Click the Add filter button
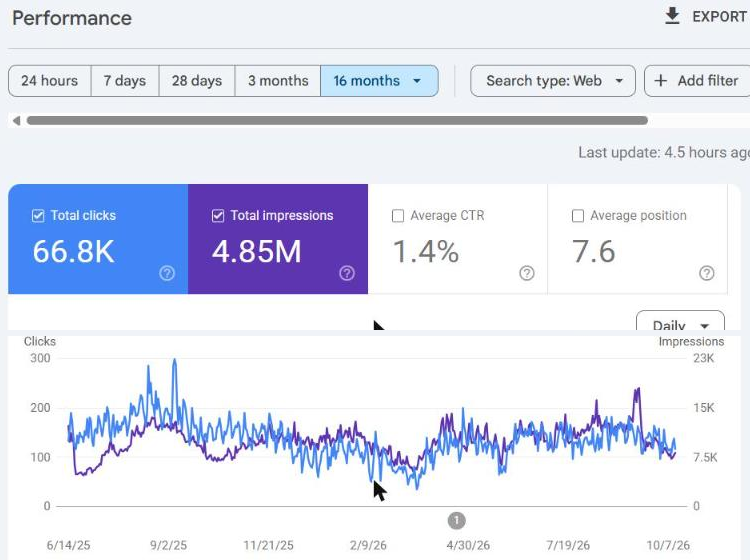The width and height of the screenshot is (750, 560). (x=697, y=81)
